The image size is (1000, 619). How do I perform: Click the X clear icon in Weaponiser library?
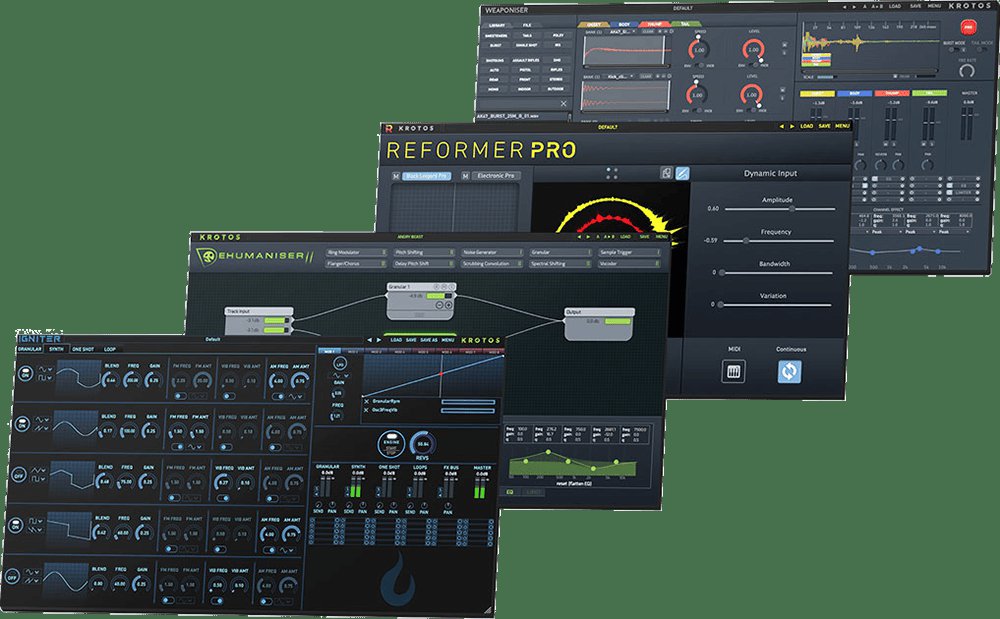pyautogui.click(x=563, y=103)
